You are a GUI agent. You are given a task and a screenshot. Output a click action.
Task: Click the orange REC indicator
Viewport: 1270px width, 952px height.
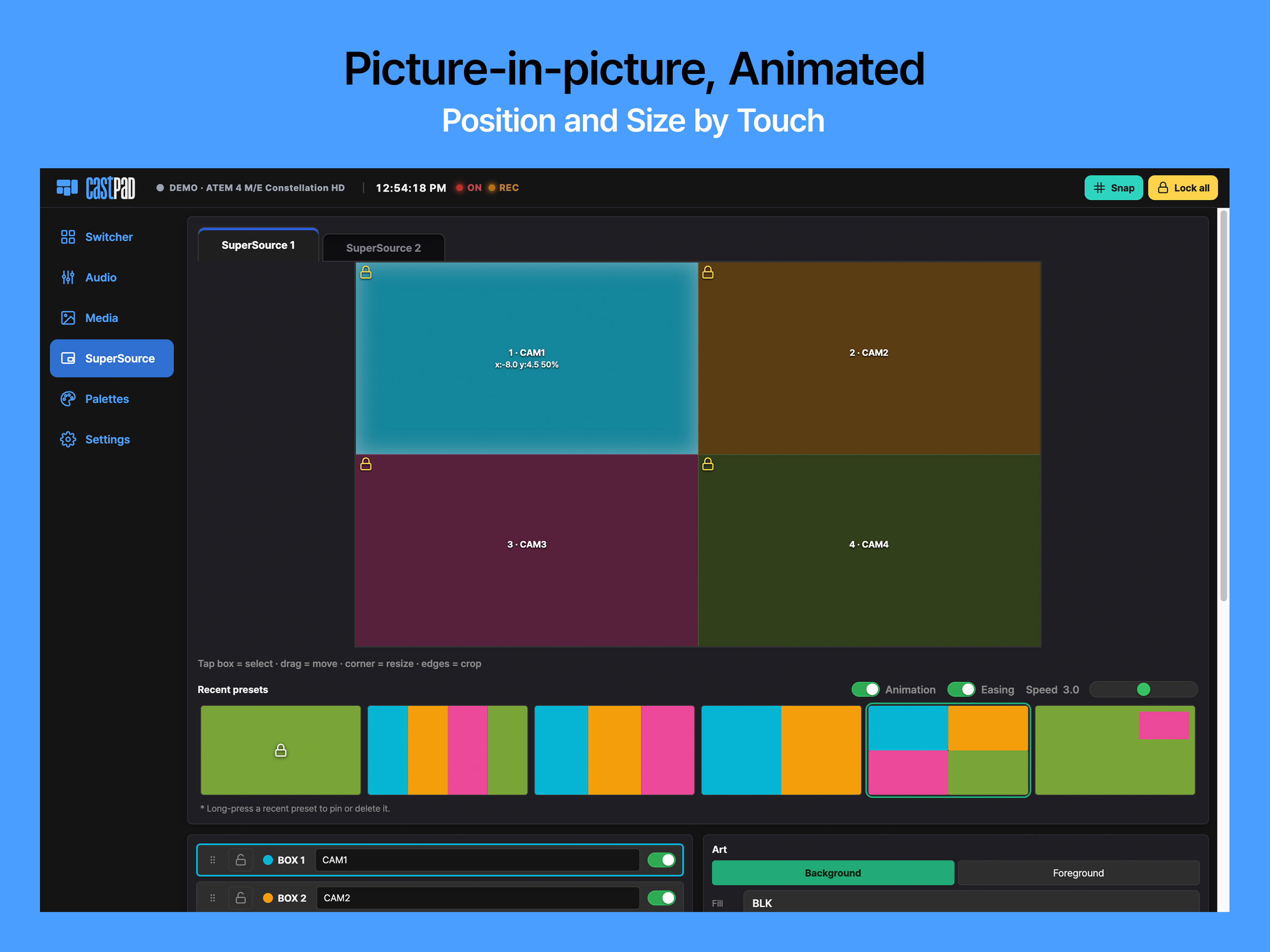(x=503, y=188)
